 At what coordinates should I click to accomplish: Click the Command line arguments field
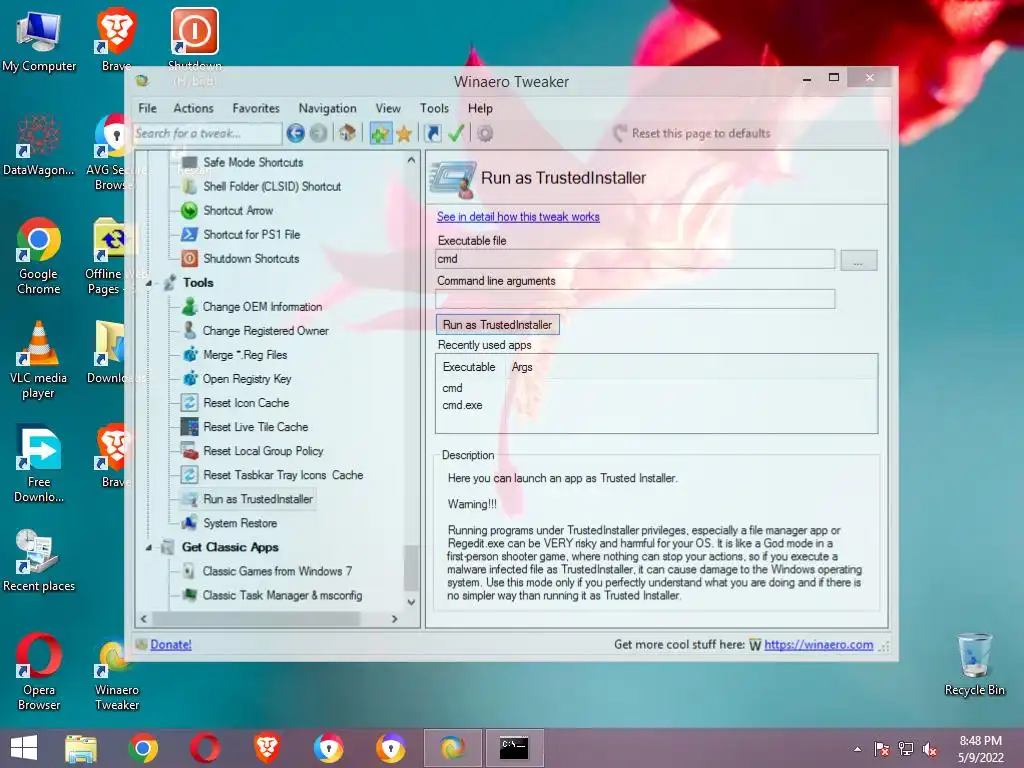635,299
